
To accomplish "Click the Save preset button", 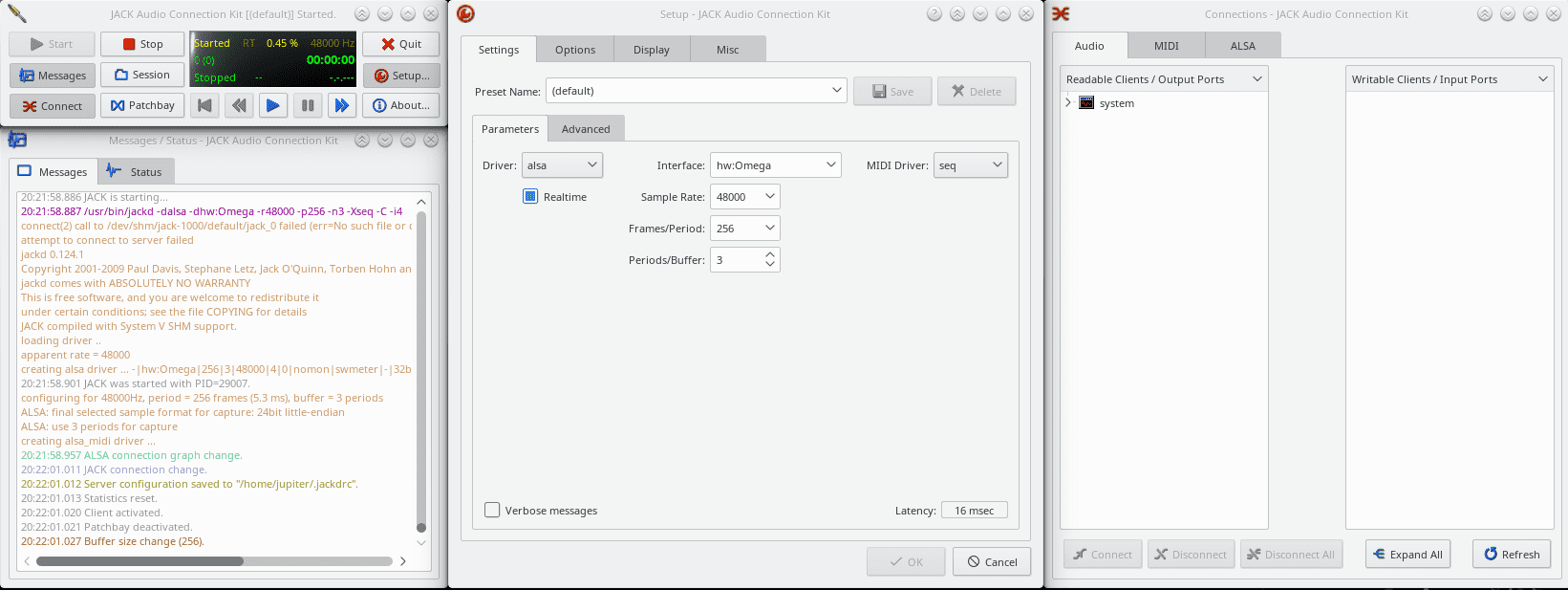I will pyautogui.click(x=892, y=92).
